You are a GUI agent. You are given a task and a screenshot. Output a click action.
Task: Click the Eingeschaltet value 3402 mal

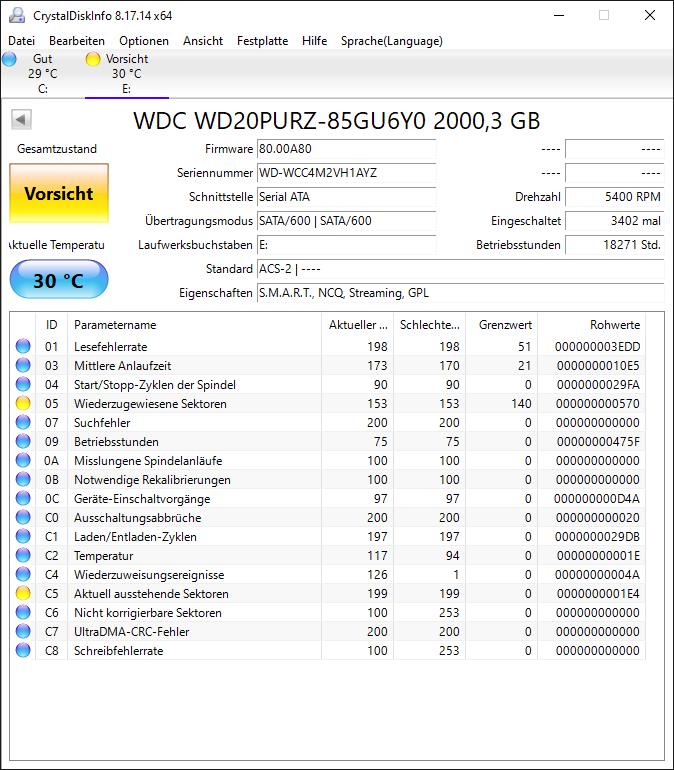(x=615, y=221)
